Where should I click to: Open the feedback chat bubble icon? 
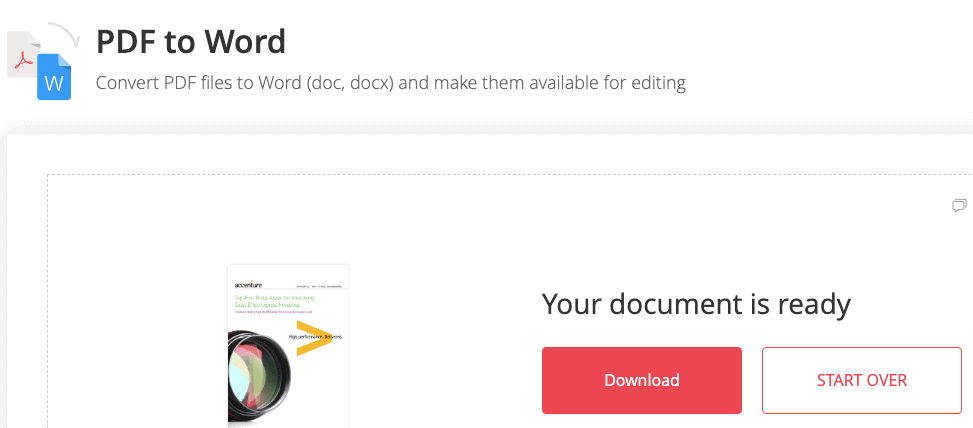click(959, 205)
